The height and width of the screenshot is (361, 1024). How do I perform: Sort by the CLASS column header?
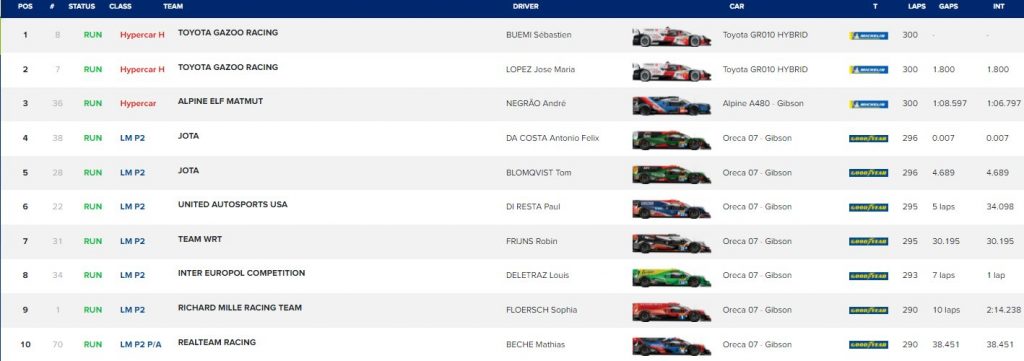120,7
